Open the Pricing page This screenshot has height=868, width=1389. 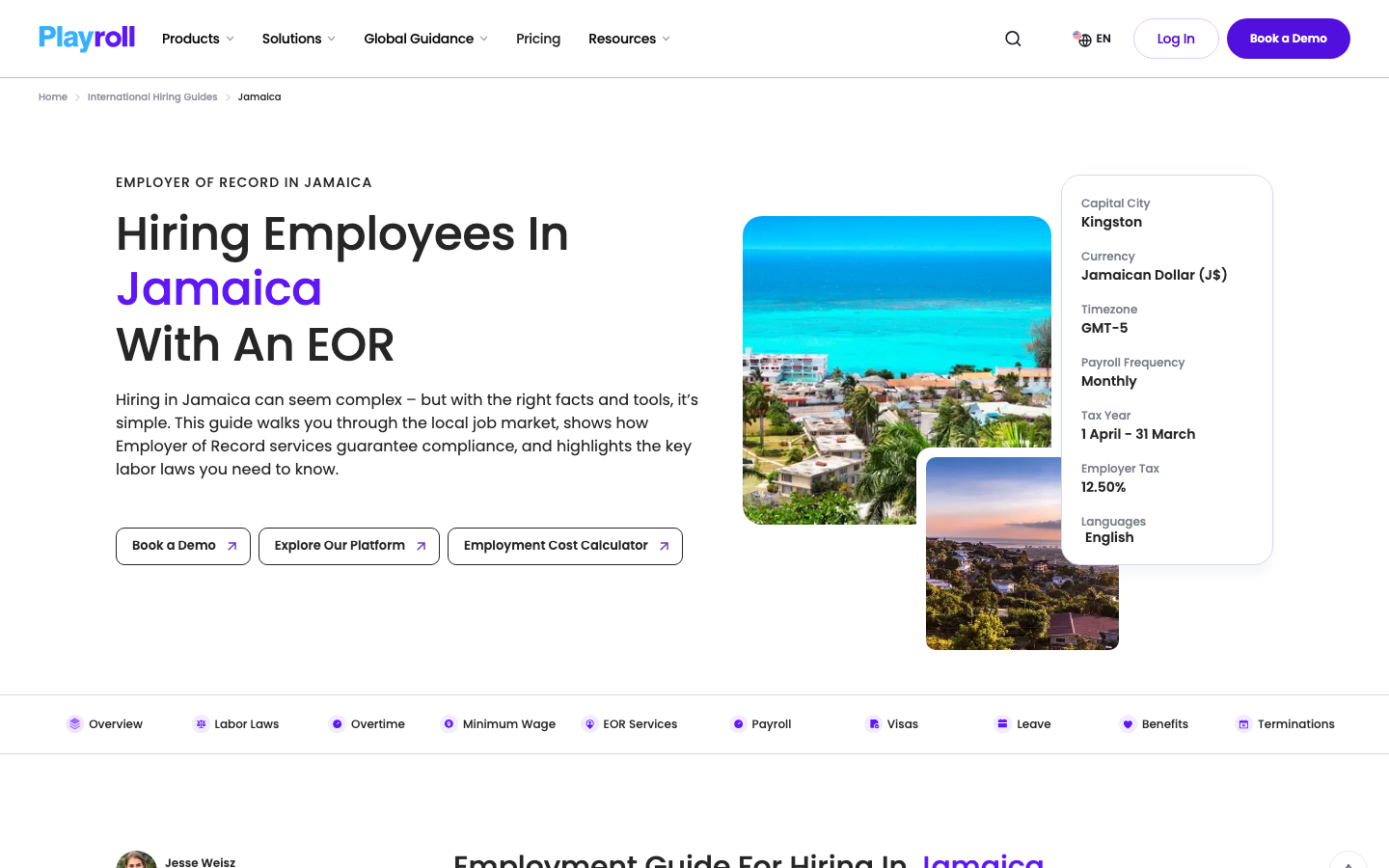[538, 39]
